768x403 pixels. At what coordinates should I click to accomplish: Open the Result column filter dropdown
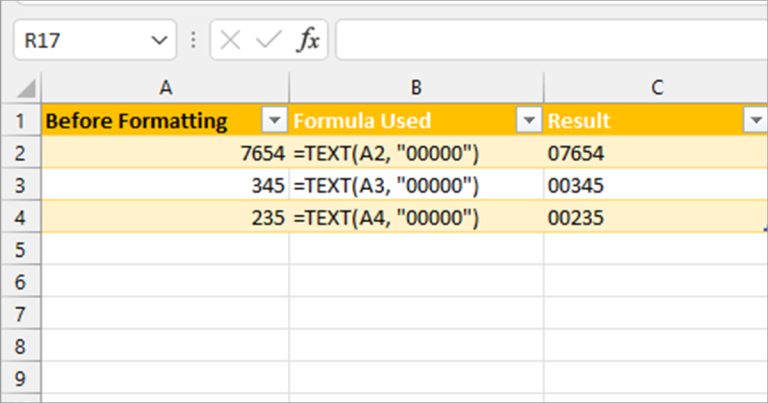756,120
